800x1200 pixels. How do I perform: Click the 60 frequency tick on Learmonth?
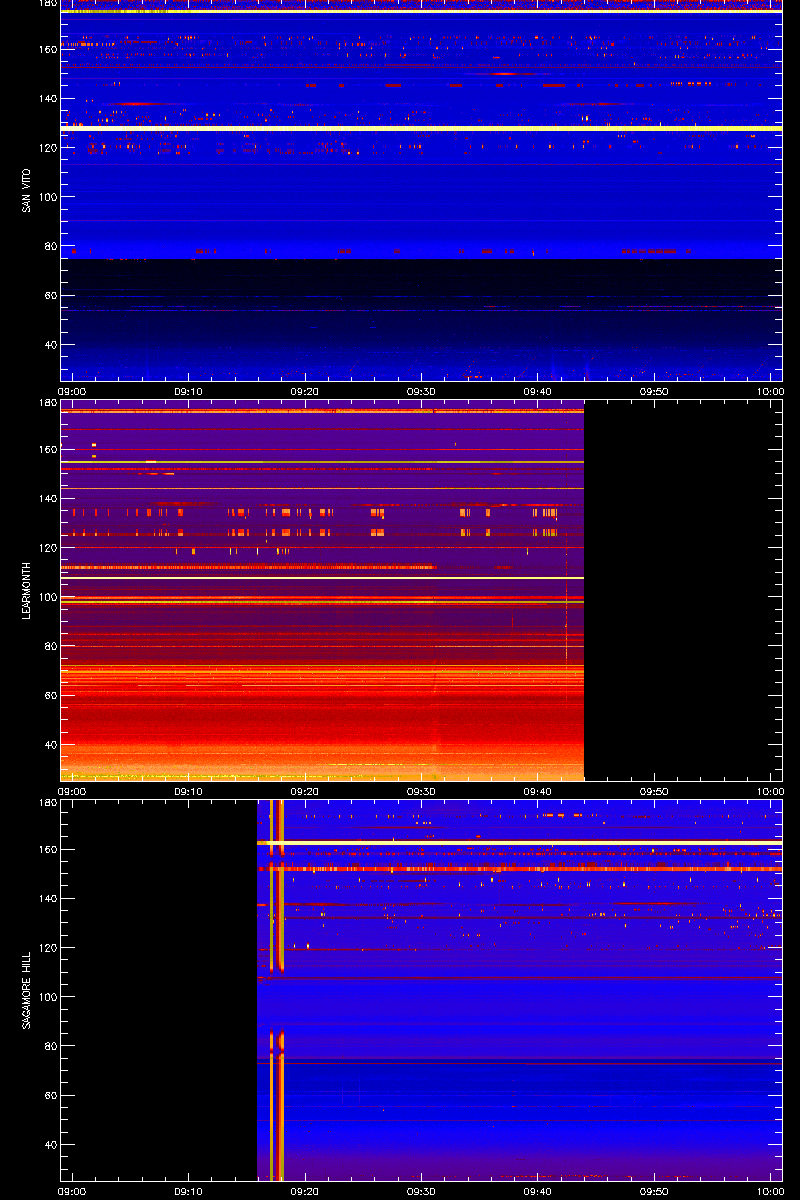tap(49, 696)
